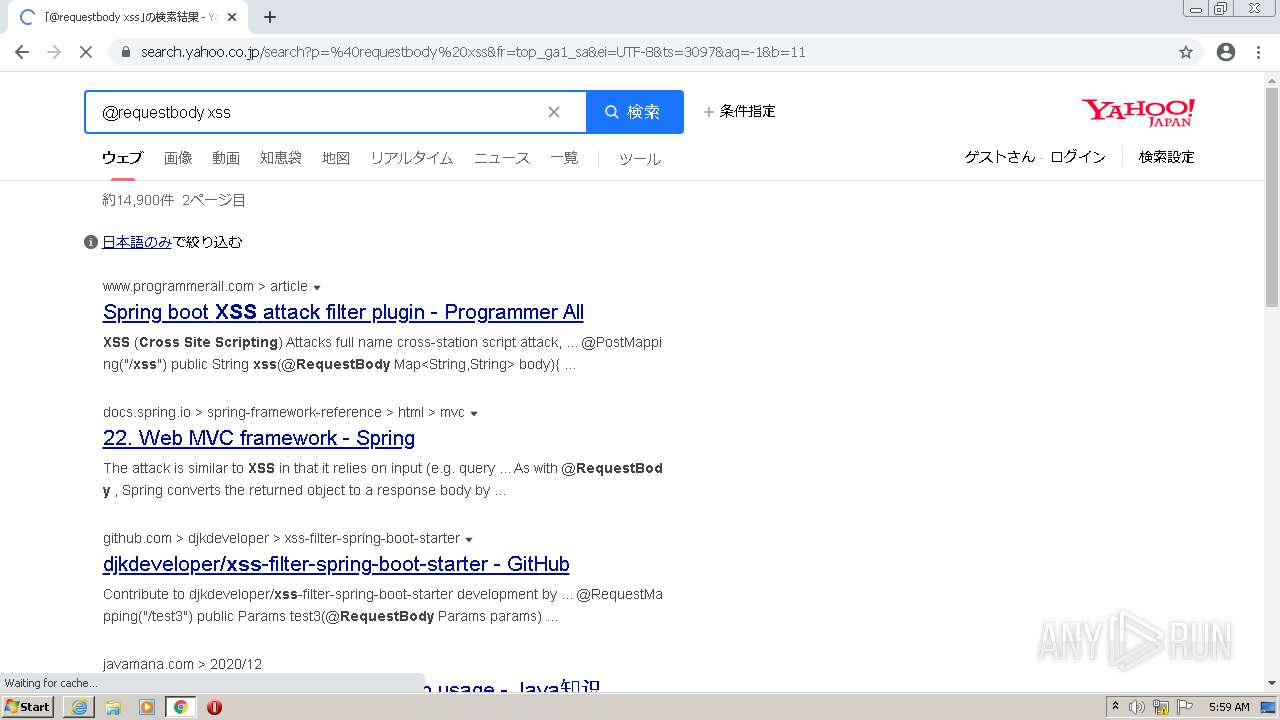Click the 日本語のみ filter link

[137, 242]
